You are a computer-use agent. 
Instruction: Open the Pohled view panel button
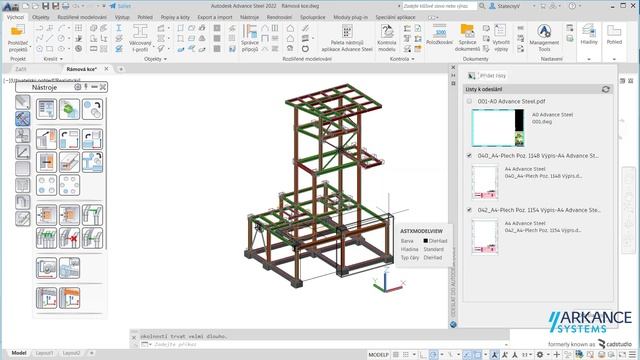[614, 34]
